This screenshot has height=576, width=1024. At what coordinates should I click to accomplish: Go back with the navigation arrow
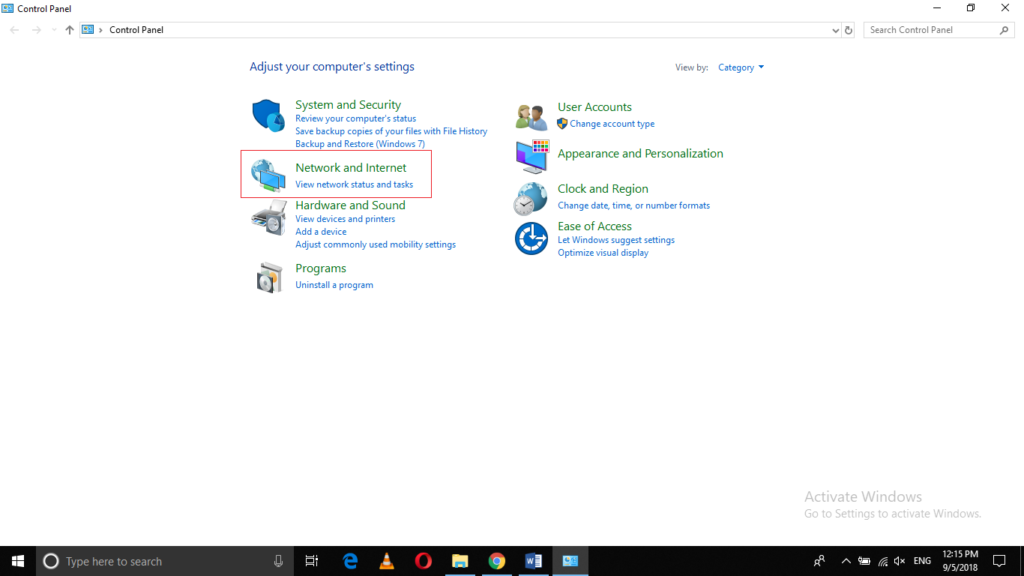14,30
